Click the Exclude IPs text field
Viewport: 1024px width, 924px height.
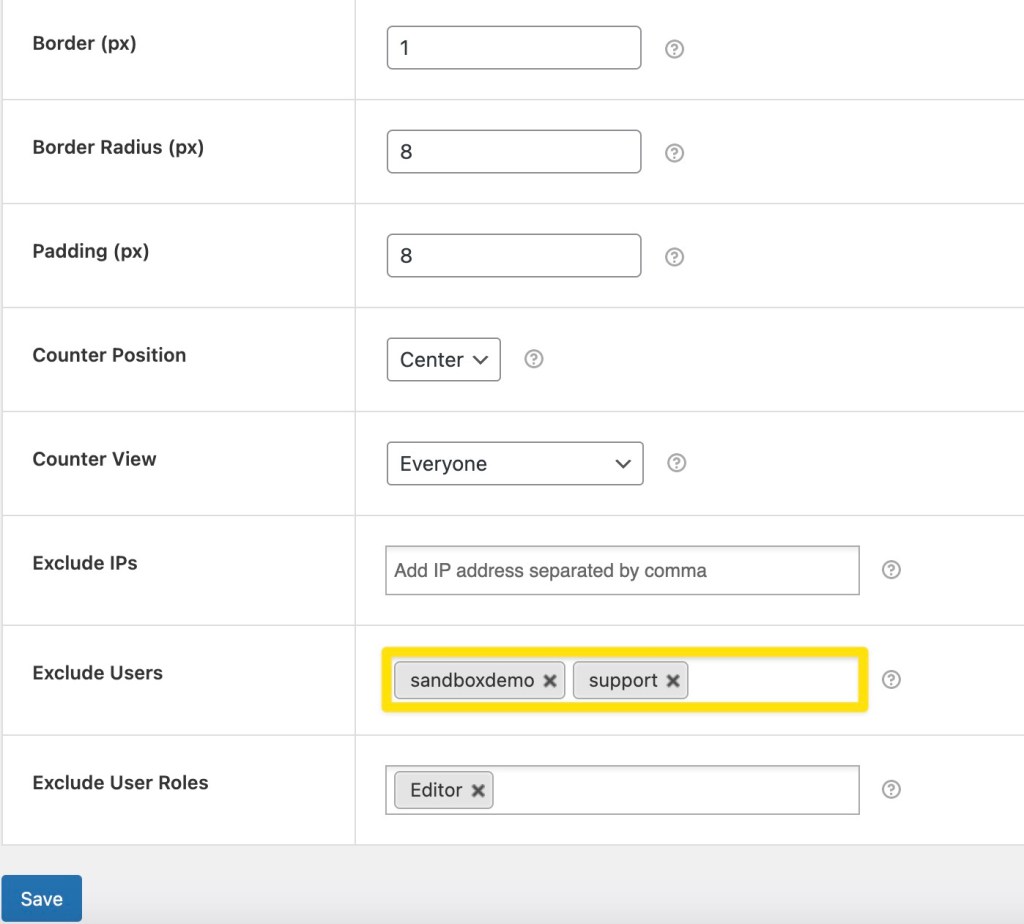(x=622, y=570)
